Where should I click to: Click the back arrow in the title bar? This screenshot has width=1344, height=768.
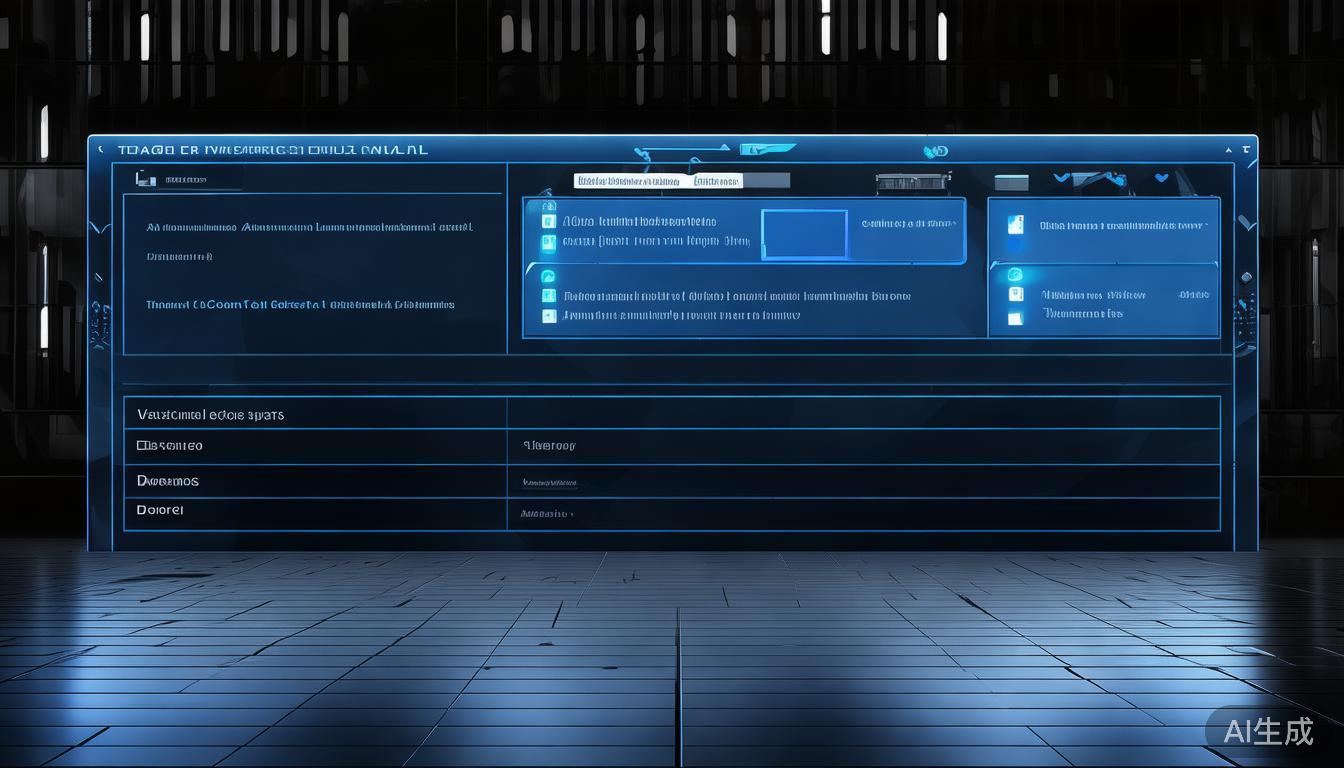(100, 150)
